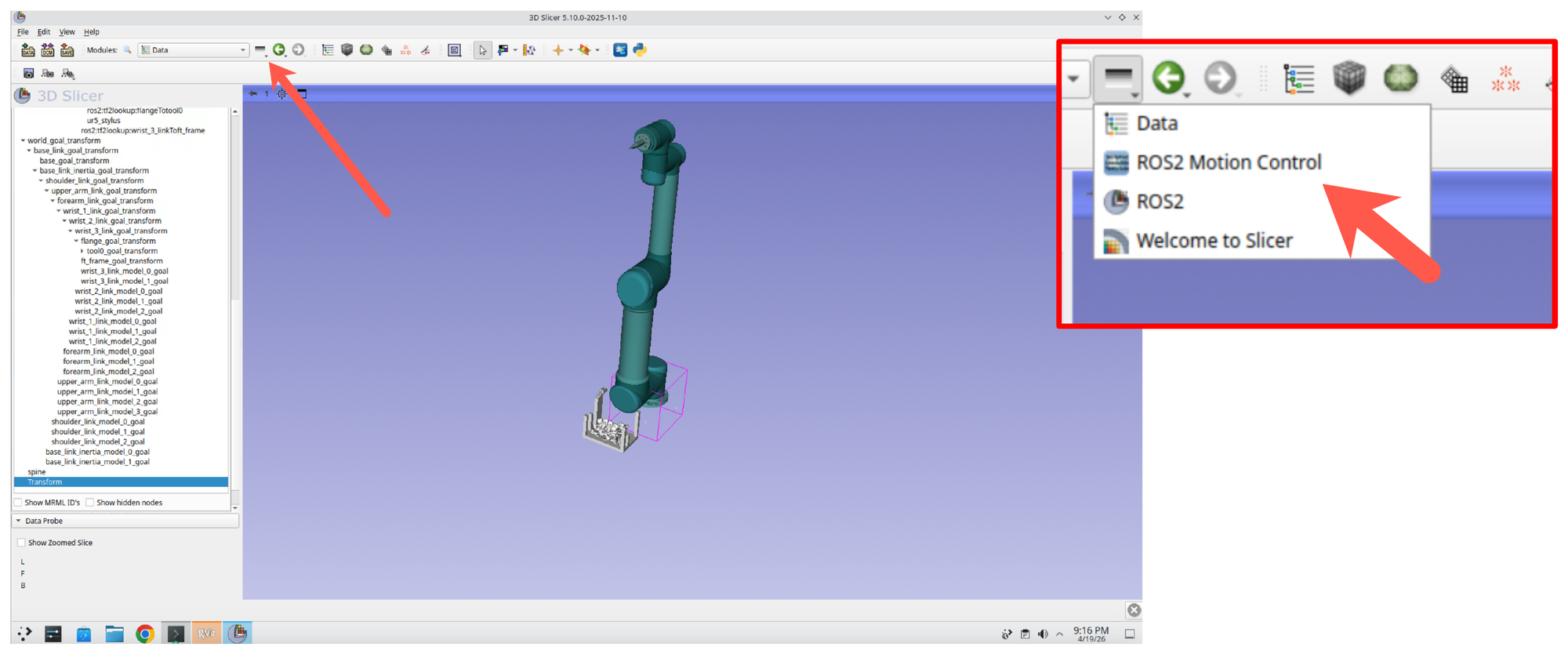Viewport: 1568px width, 654px height.
Task: Click the grey forward module arrow
Action: (298, 50)
